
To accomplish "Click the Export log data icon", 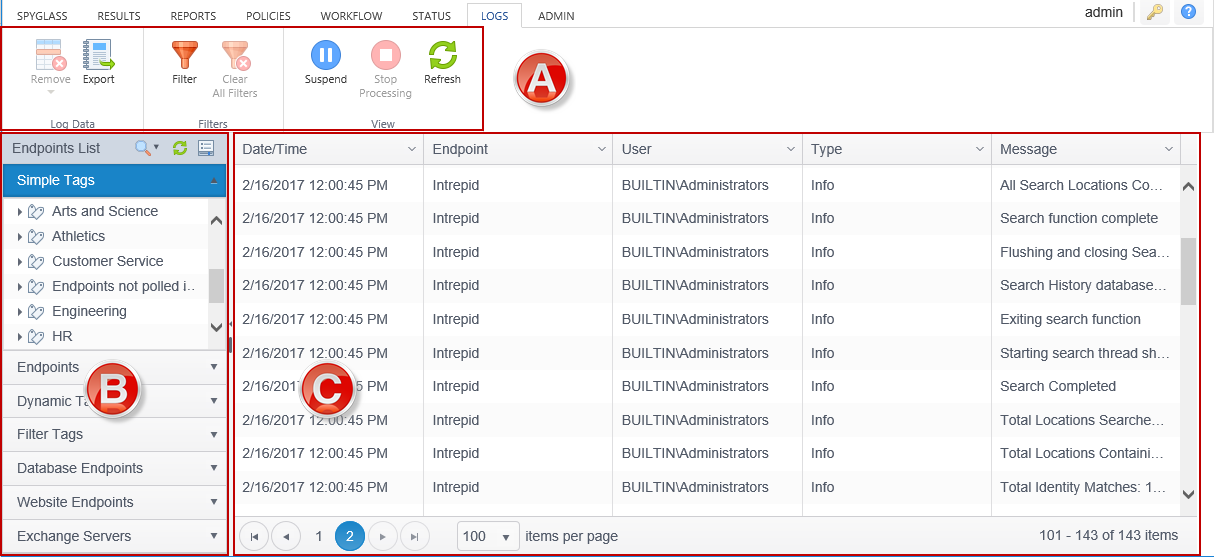I will pos(98,56).
